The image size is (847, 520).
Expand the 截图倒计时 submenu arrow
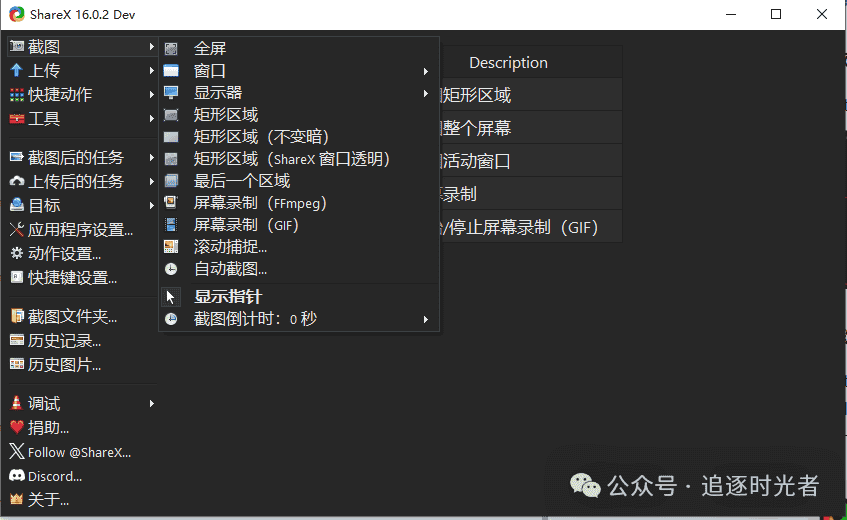(x=426, y=319)
